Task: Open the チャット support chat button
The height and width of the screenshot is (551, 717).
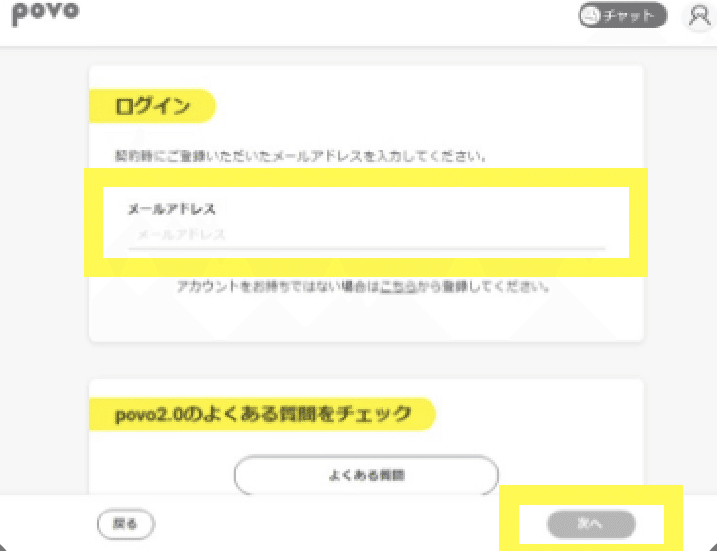Action: (623, 16)
